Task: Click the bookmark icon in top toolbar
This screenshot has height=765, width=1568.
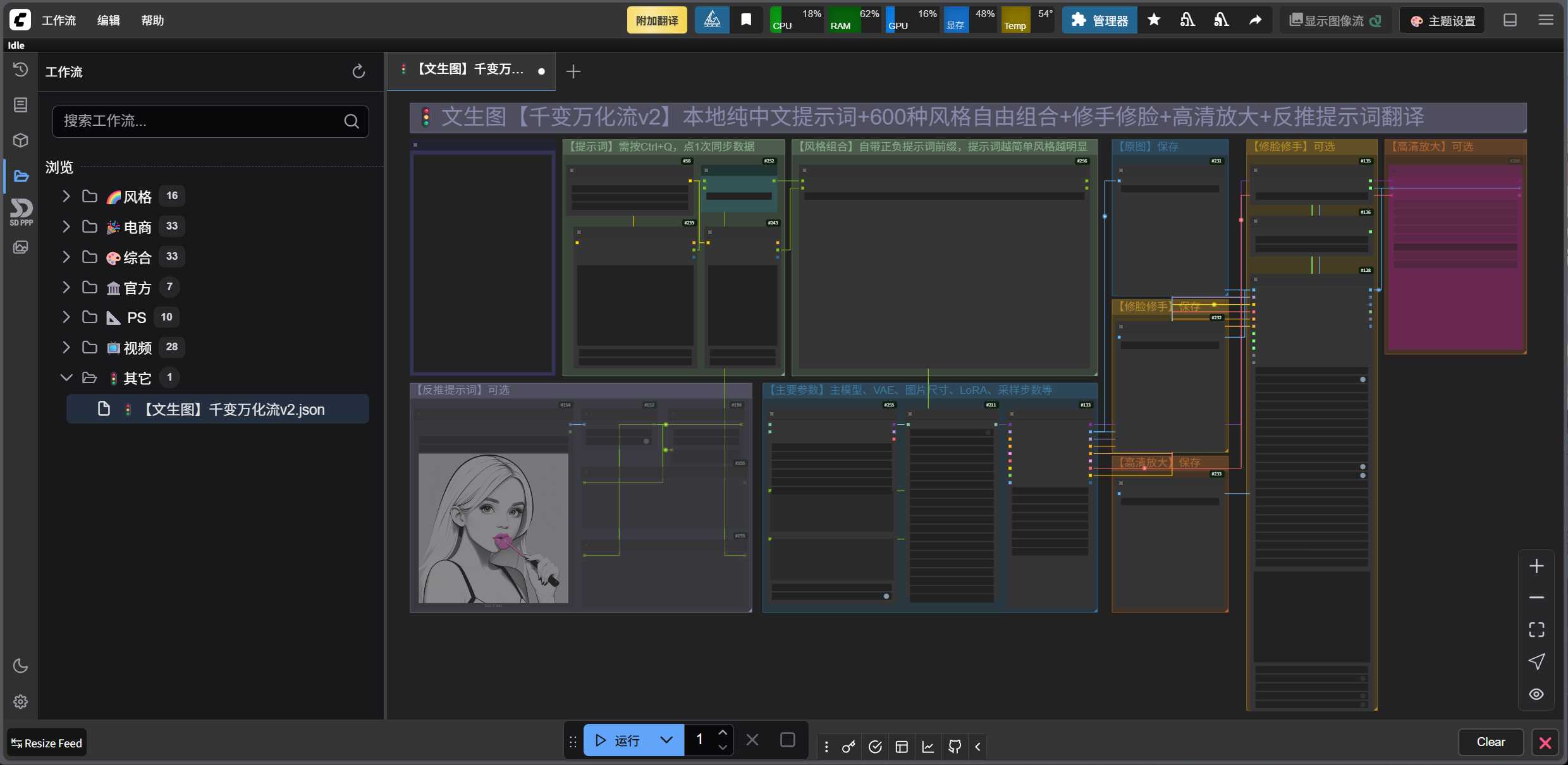Action: (746, 20)
